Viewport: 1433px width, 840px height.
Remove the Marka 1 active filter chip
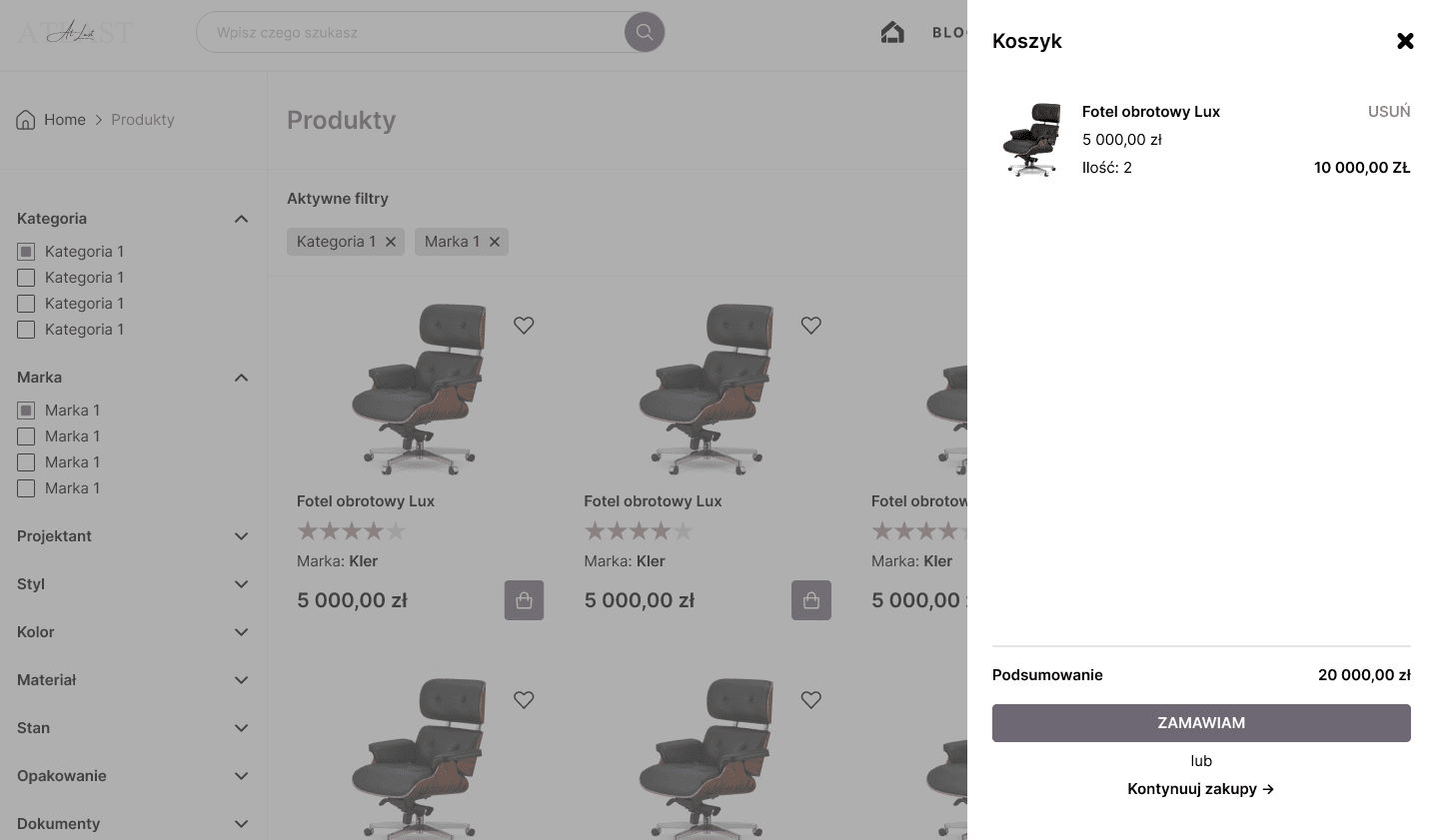pyautogui.click(x=495, y=241)
